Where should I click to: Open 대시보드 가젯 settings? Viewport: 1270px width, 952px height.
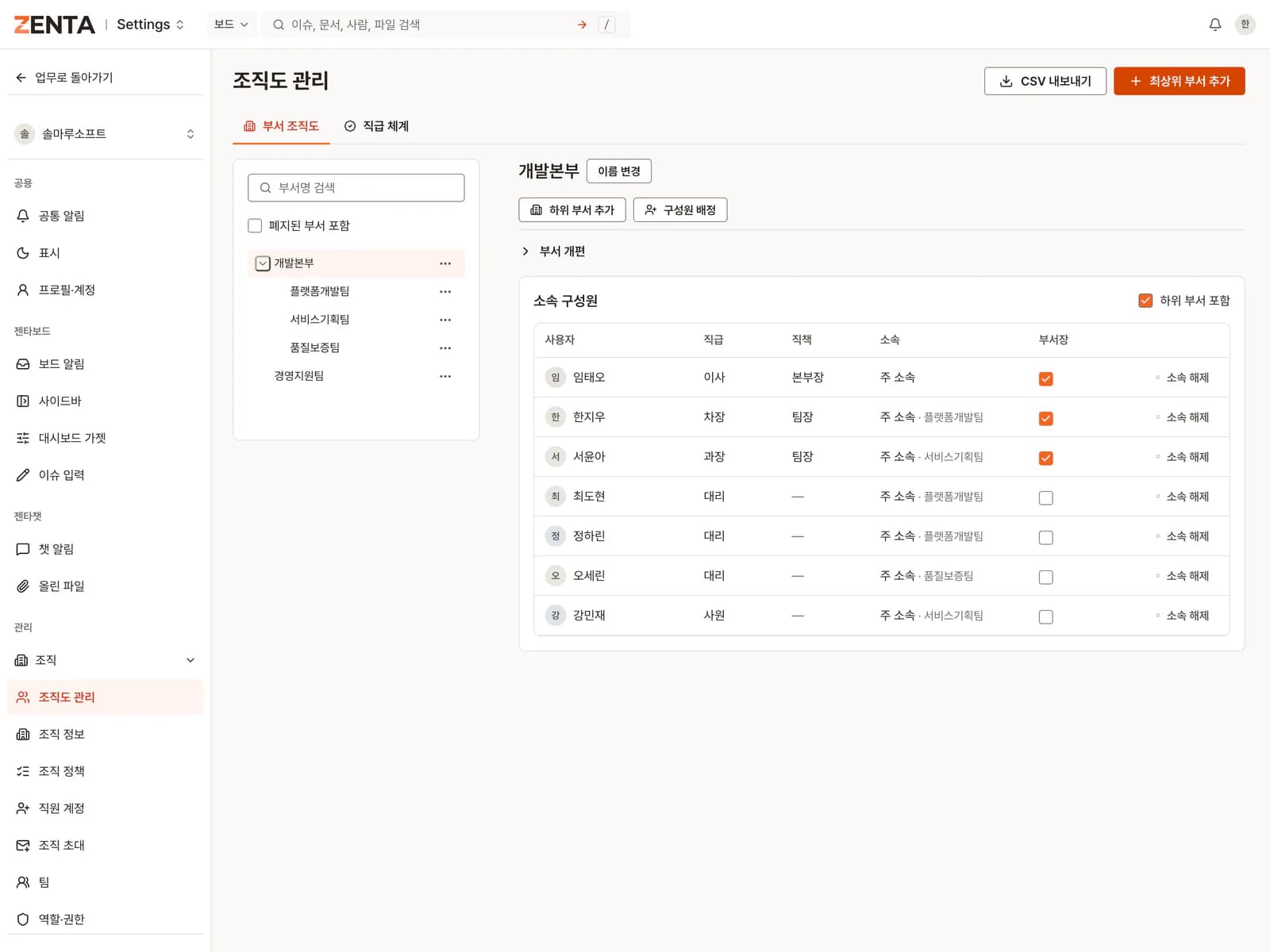pyautogui.click(x=105, y=438)
